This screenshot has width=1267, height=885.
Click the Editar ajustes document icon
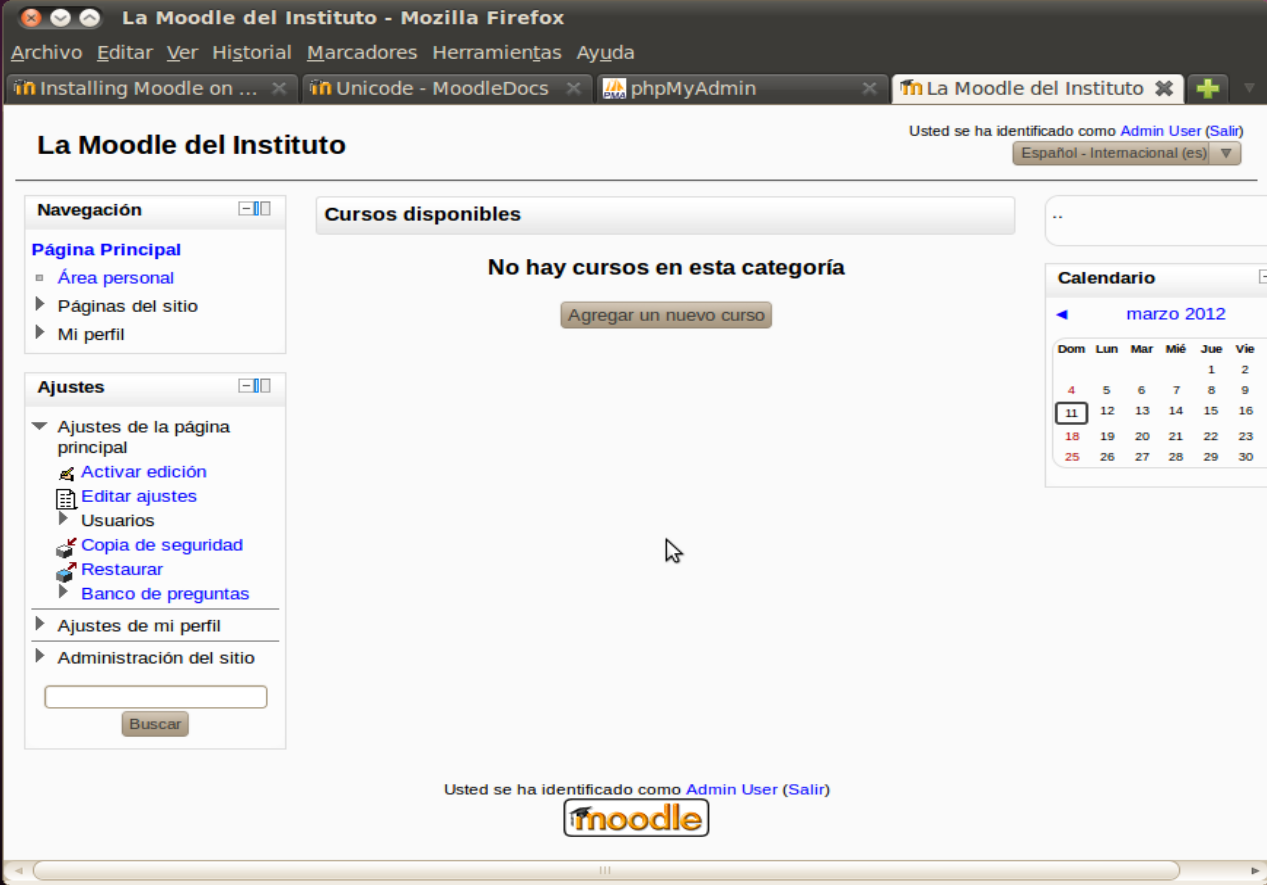66,498
